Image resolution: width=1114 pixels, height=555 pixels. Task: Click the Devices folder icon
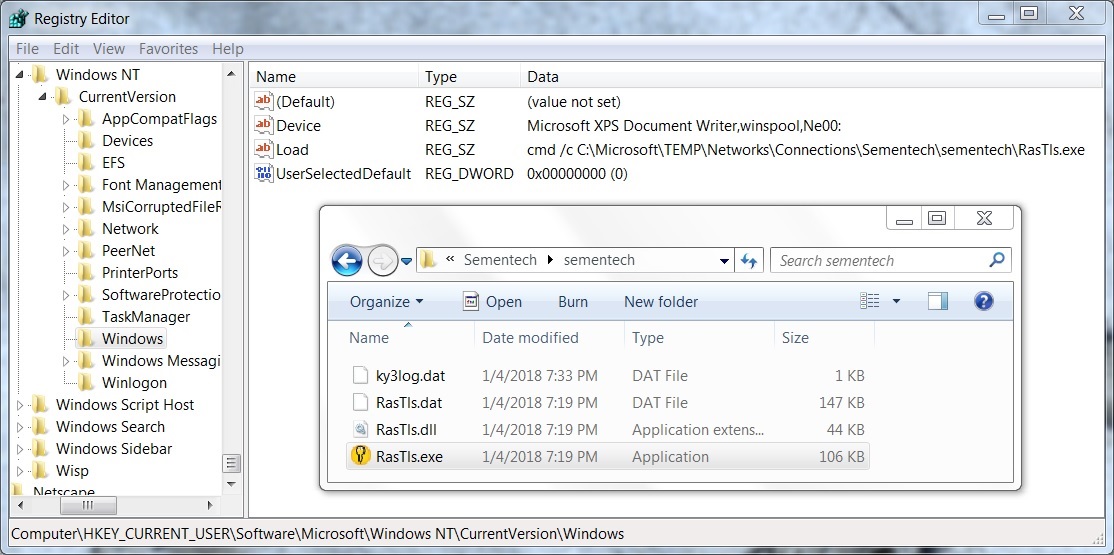point(86,141)
